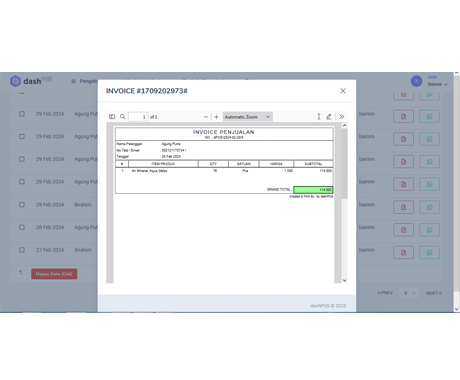Open Find in PDF document
This screenshot has height=380, width=460.
pyautogui.click(x=123, y=117)
